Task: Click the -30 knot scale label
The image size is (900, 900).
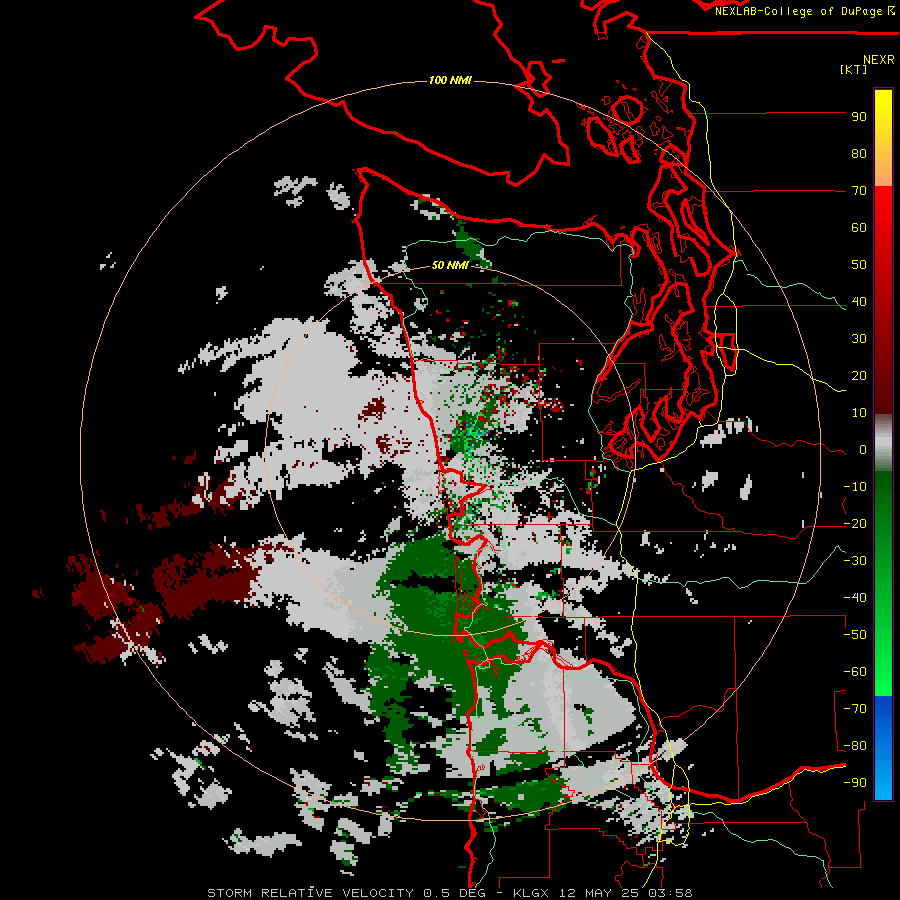Action: click(855, 561)
